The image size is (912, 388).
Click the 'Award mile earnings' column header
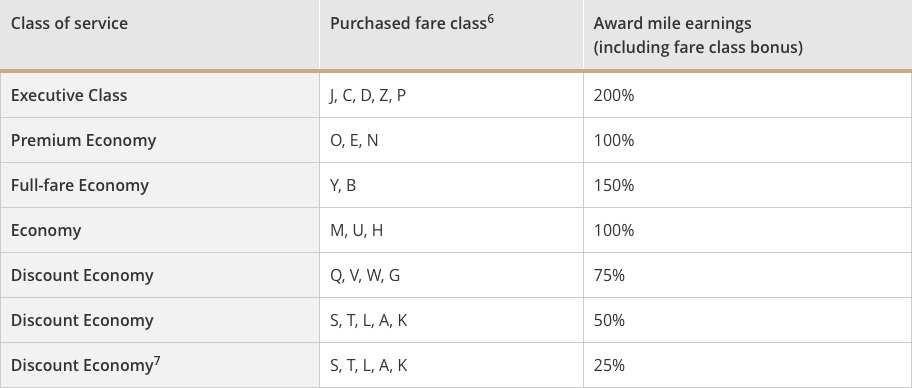pyautogui.click(x=698, y=35)
